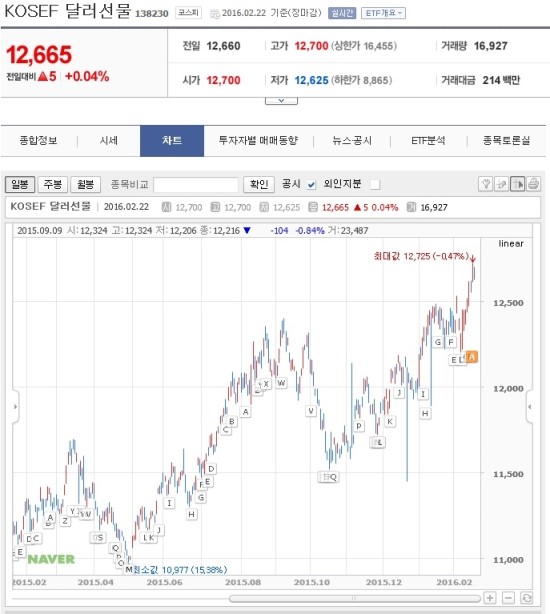Open the ETF분석 tab

click(428, 141)
